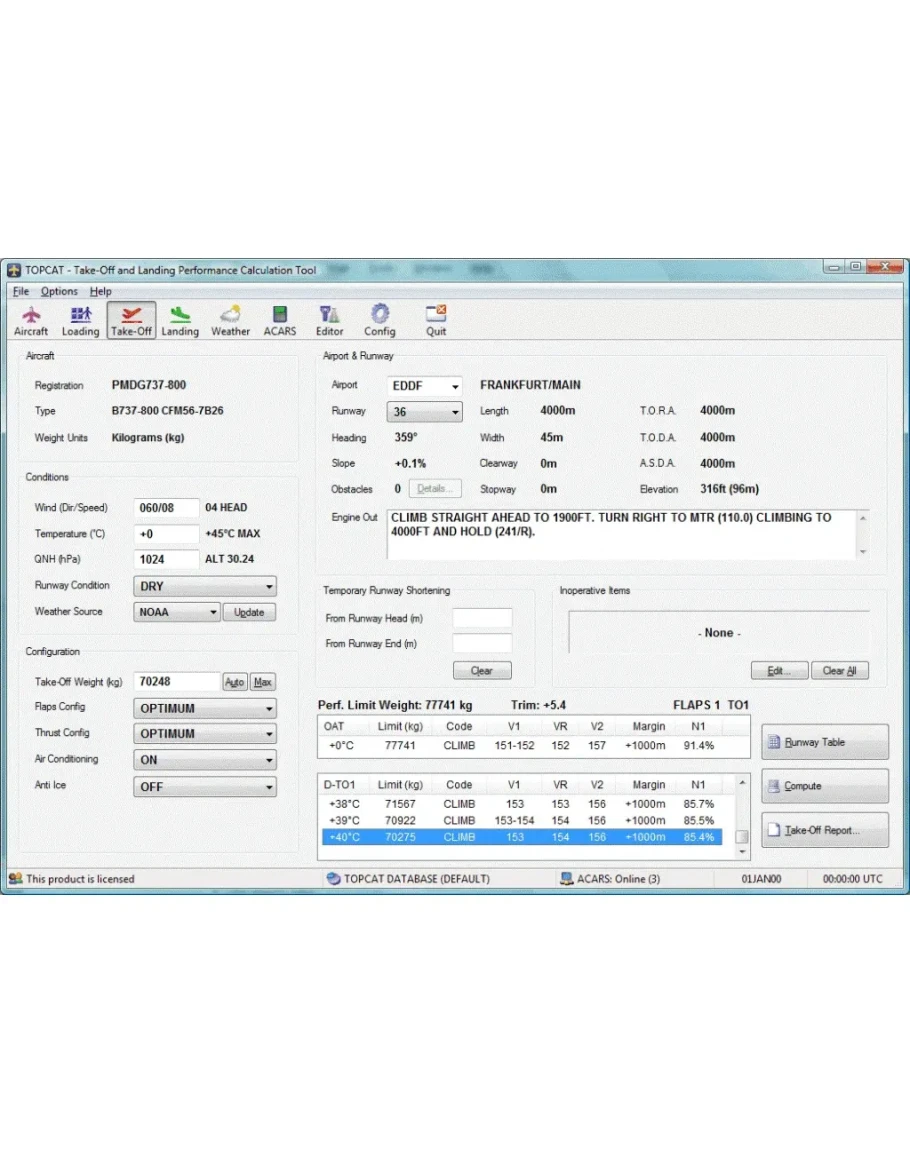Screen dimensions: 910x1155
Task: Click the Take-Off Report button
Action: (824, 830)
